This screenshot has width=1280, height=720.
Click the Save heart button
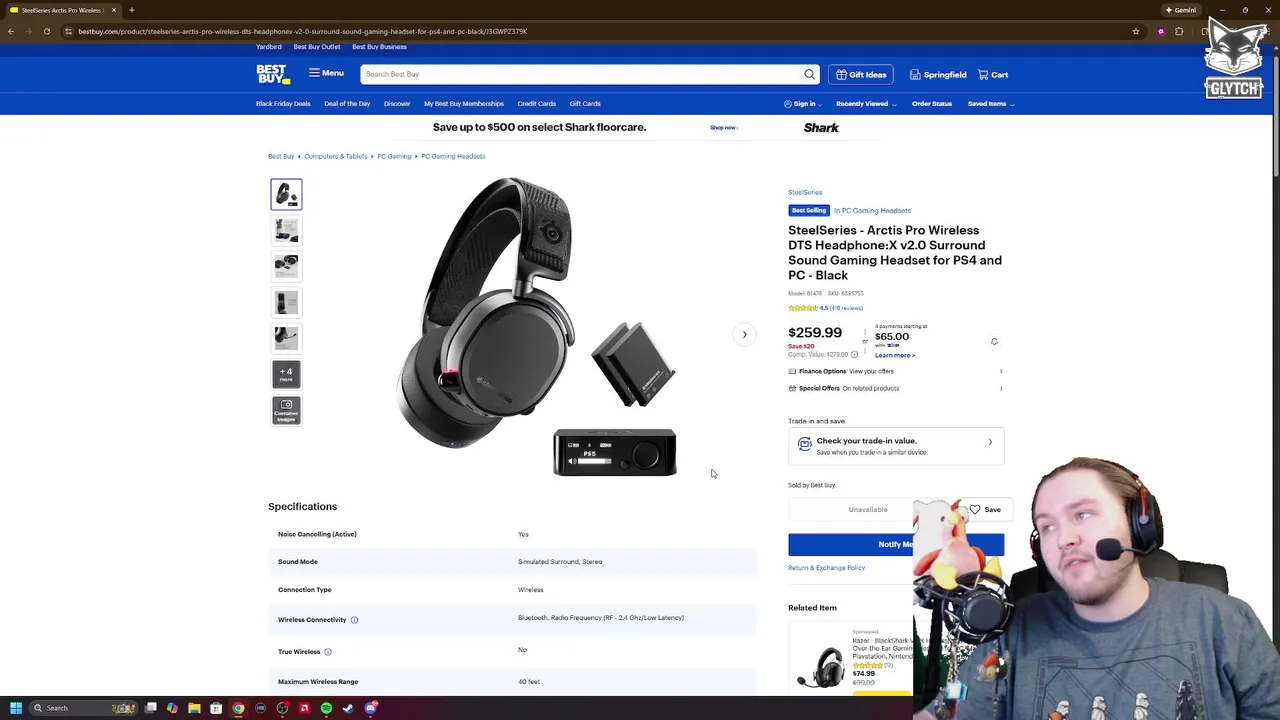(984, 510)
